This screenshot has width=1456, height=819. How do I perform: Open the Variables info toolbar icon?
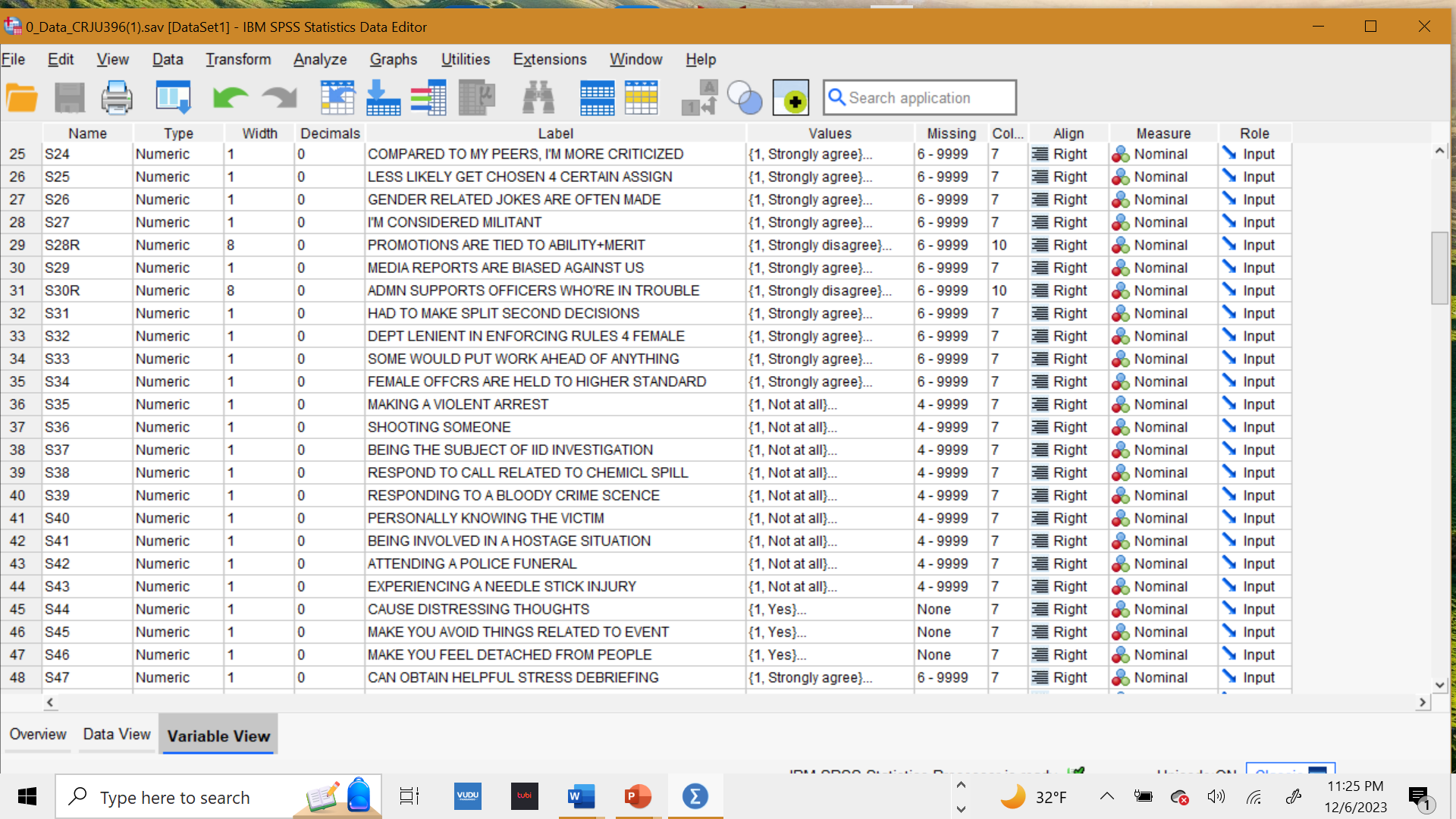coord(428,98)
